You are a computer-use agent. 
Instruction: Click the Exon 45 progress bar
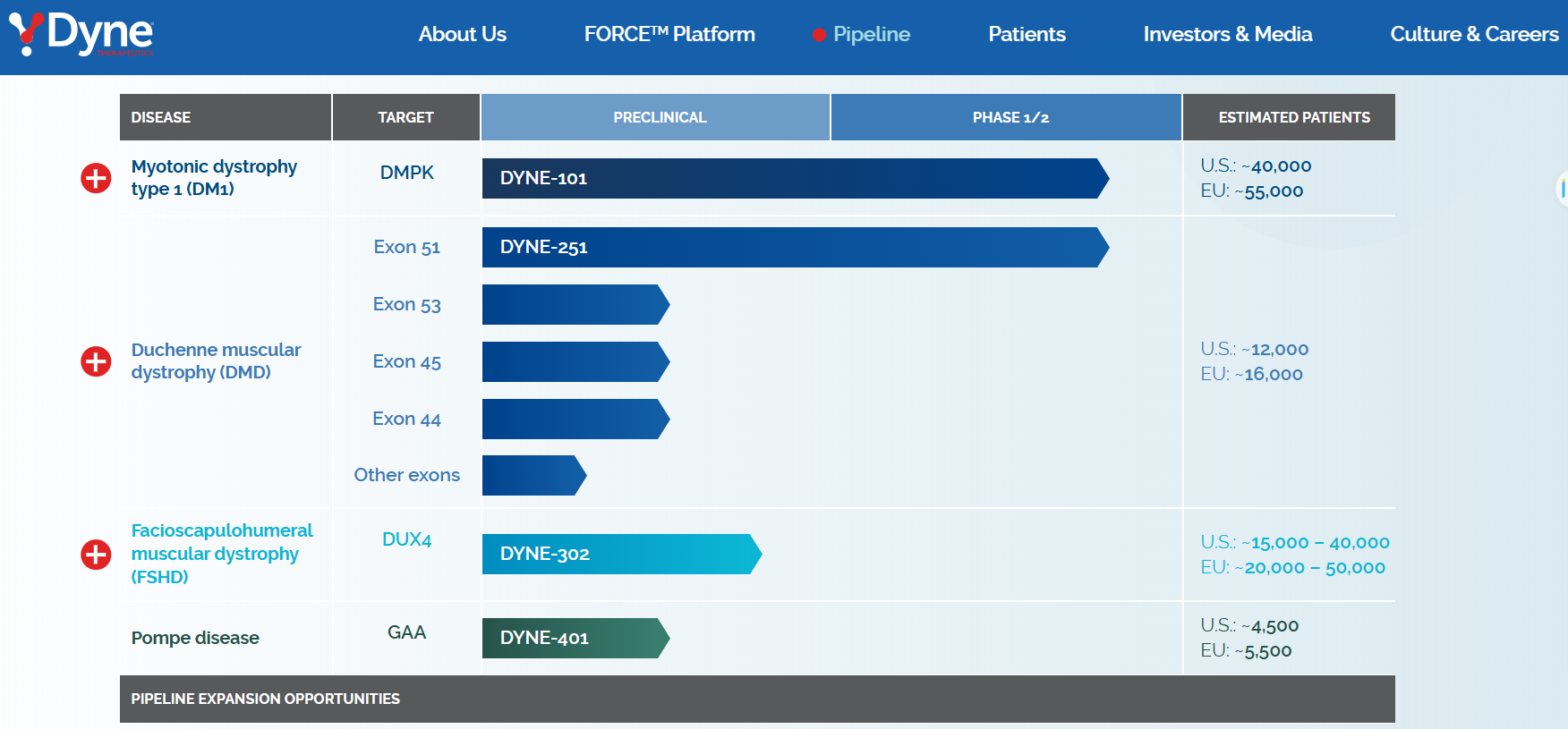(x=576, y=361)
